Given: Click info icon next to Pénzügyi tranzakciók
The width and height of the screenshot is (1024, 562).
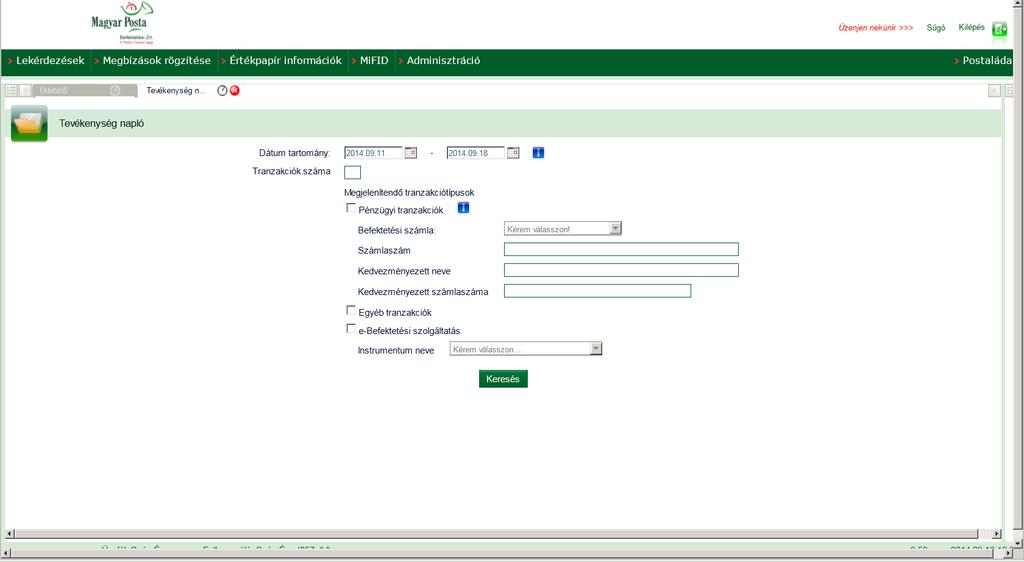Looking at the screenshot, I should 463,208.
